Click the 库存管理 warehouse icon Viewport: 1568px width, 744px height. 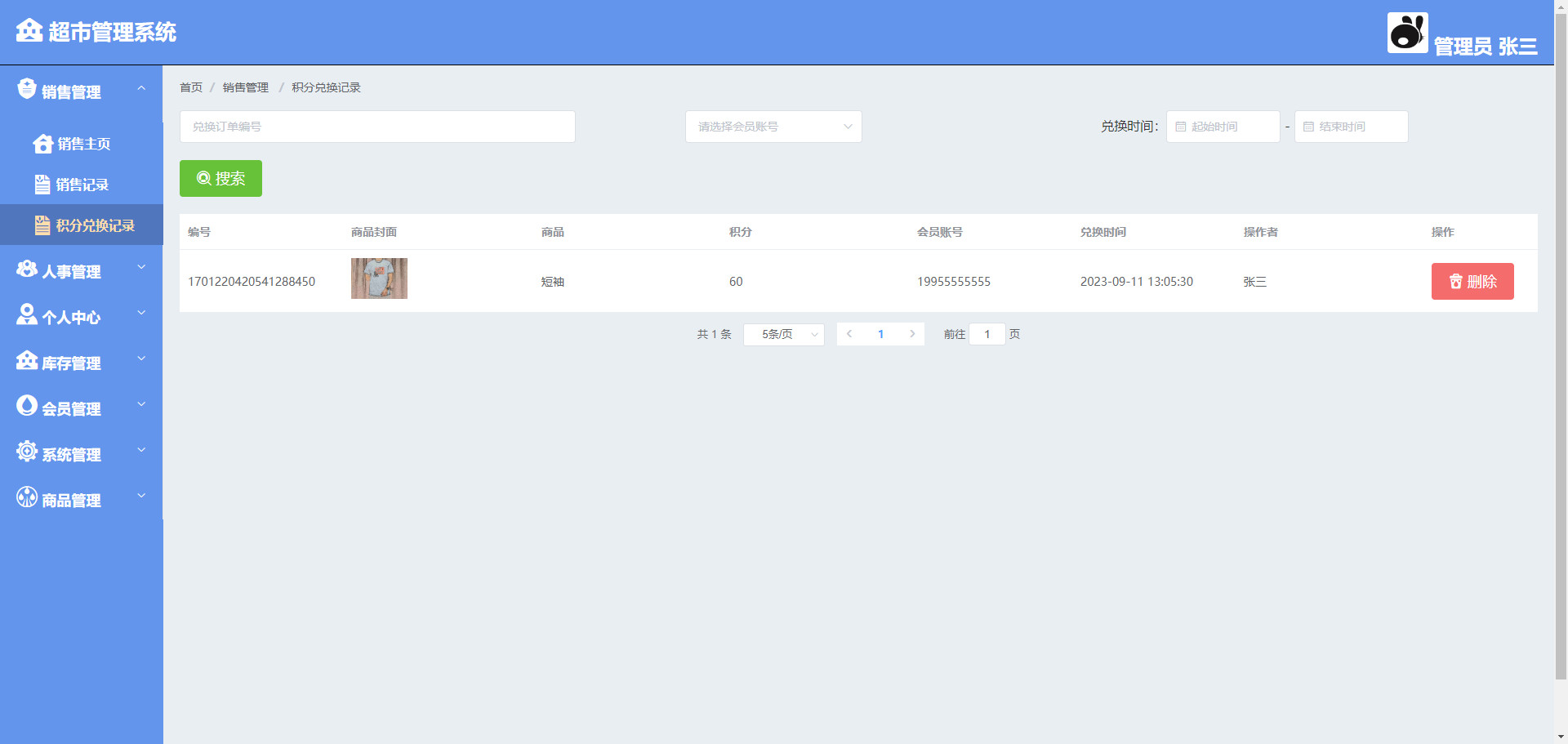27,360
